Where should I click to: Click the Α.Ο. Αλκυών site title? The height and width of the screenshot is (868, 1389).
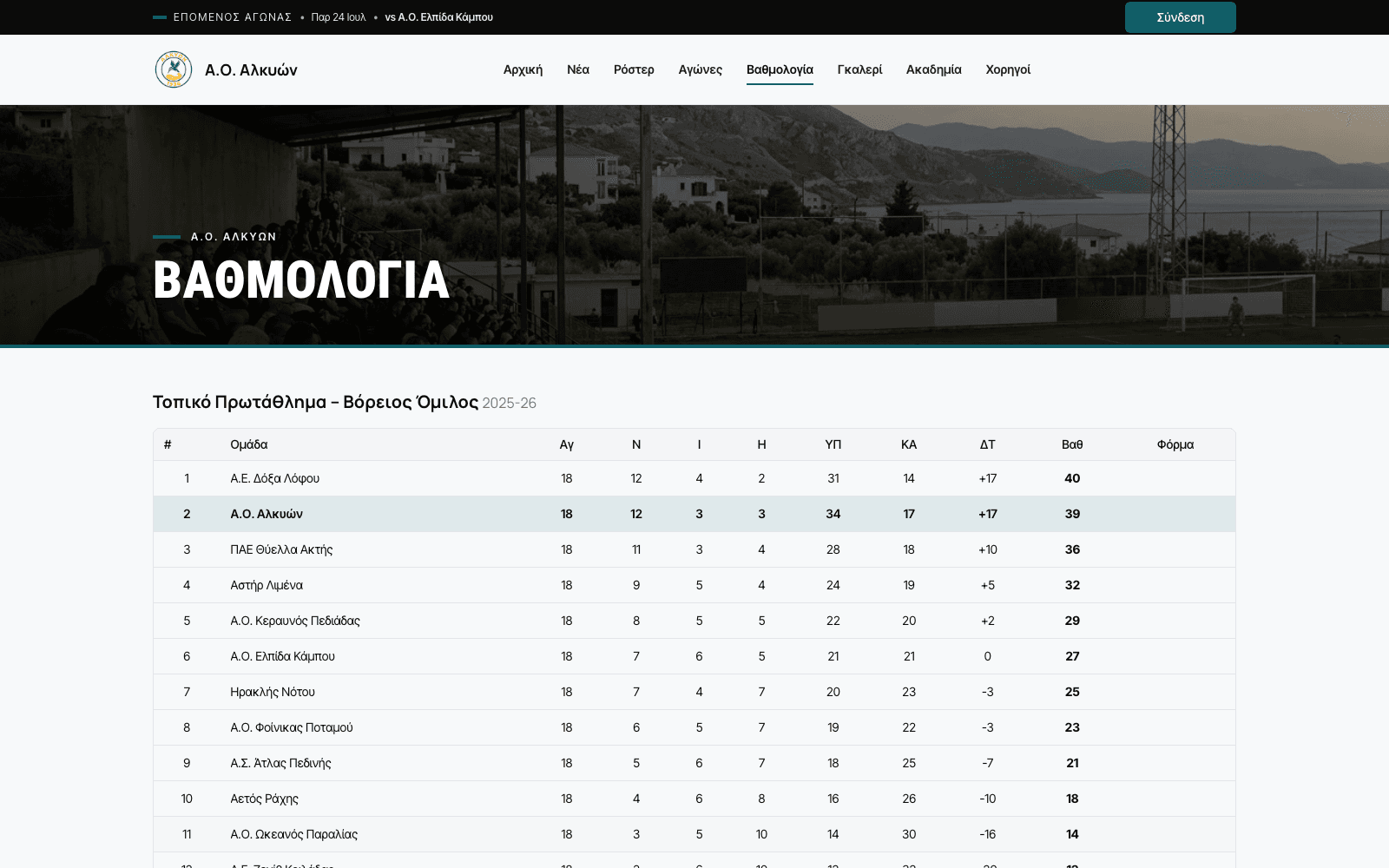pos(251,70)
